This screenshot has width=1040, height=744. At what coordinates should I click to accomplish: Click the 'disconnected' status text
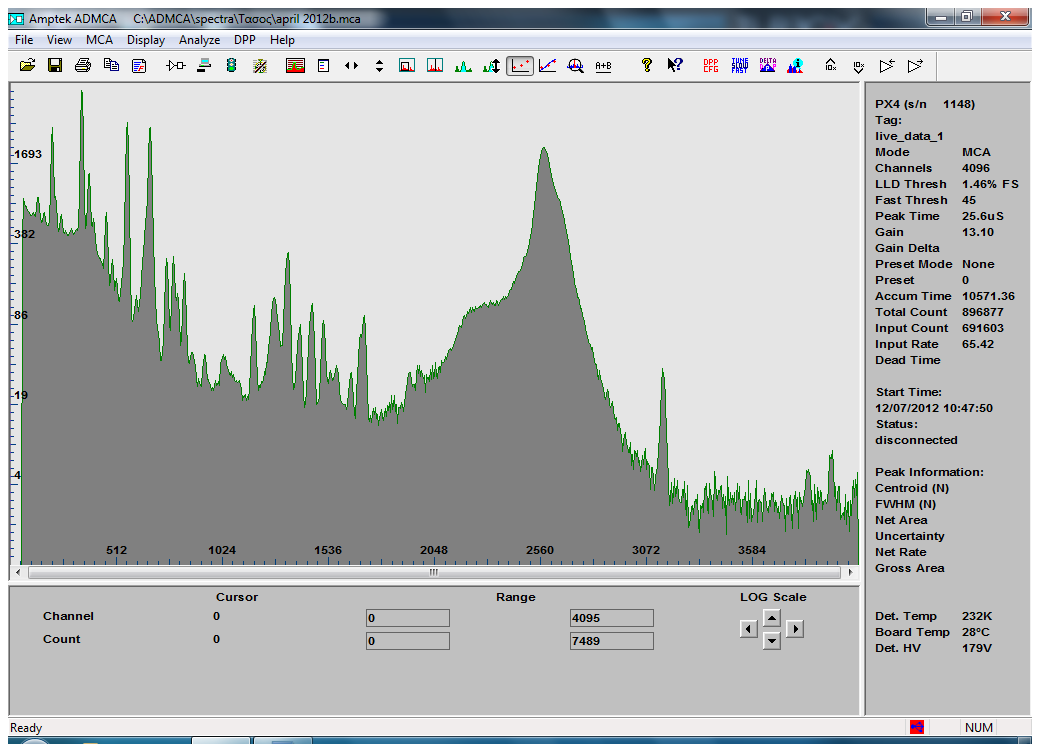click(916, 440)
